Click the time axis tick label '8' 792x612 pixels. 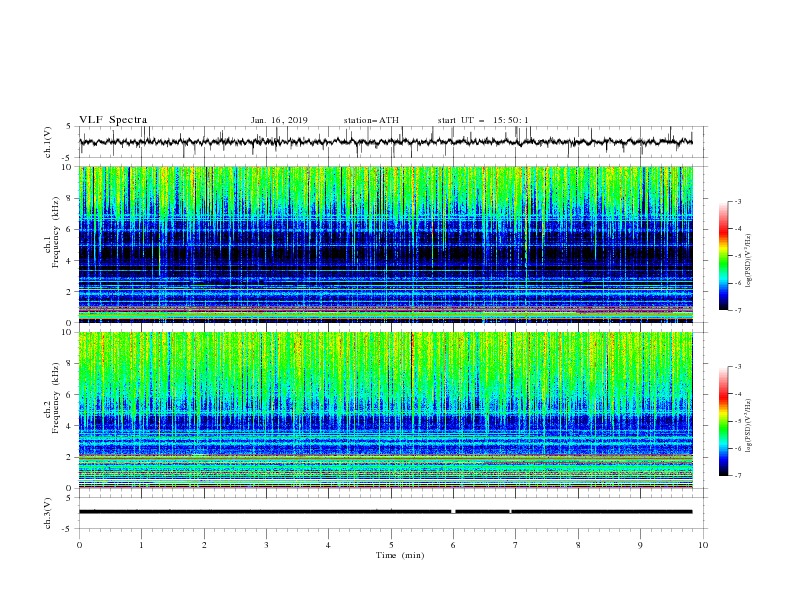tap(578, 545)
